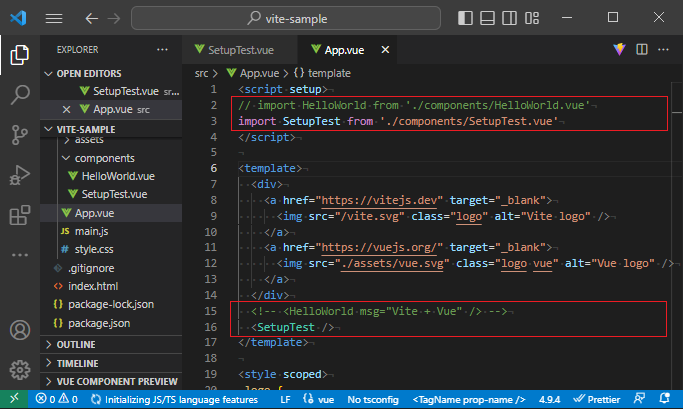Viewport: 683px width, 409px height.
Task: Open the remote window indicator in status bar
Action: 14,399
